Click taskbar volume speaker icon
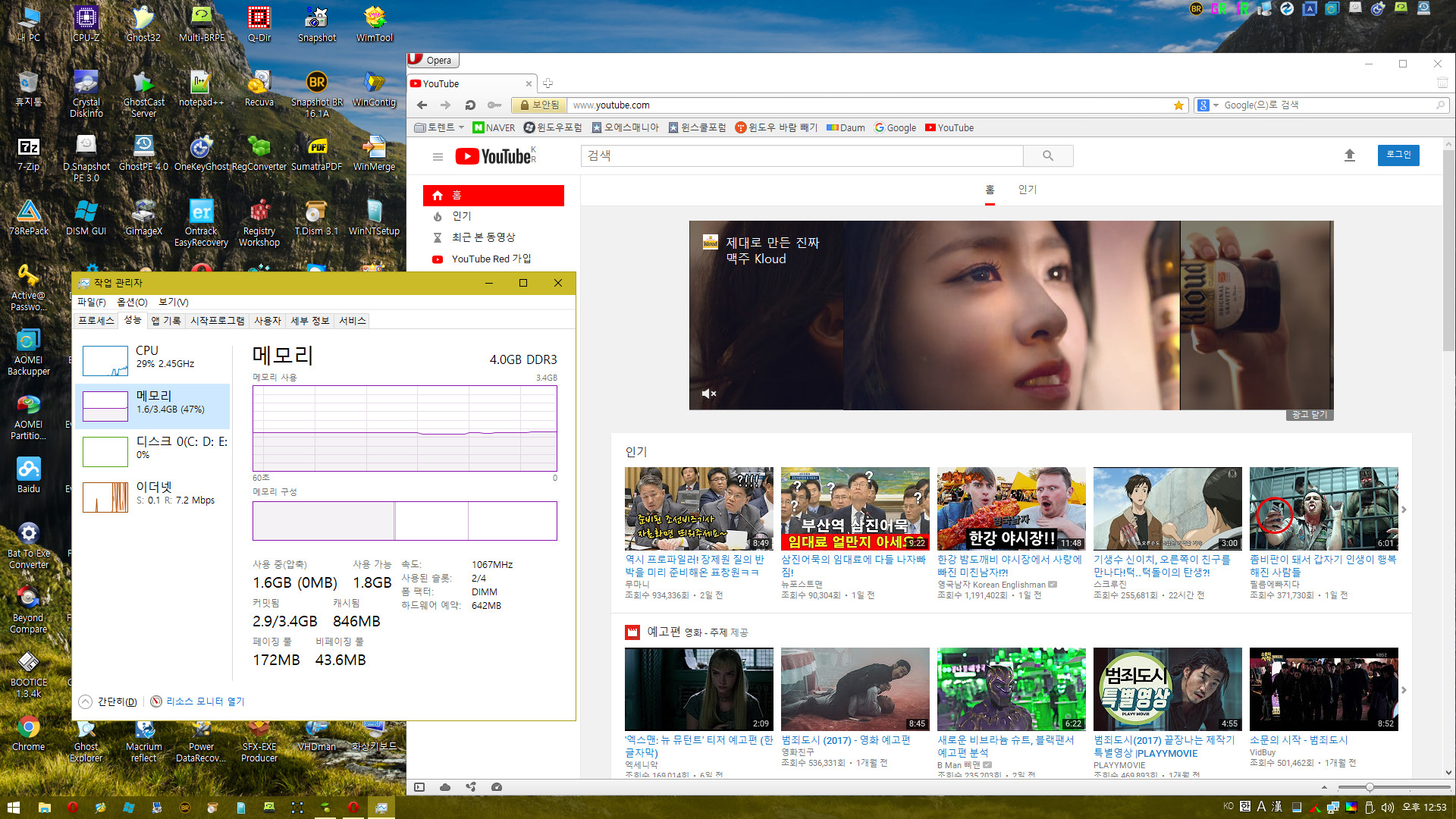Screen dimensions: 1456x819 coord(1387,807)
